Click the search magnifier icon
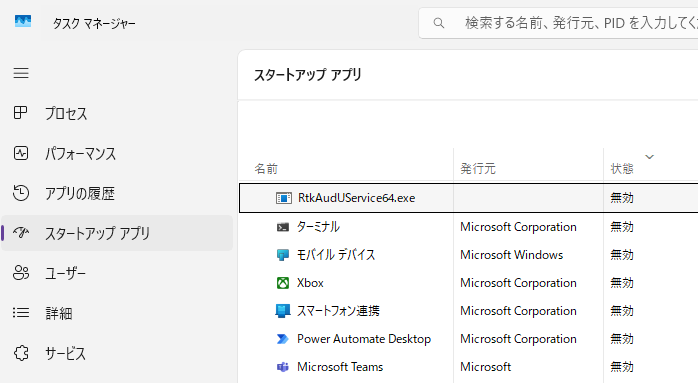Screen dimensions: 698x383 tap(438, 23)
